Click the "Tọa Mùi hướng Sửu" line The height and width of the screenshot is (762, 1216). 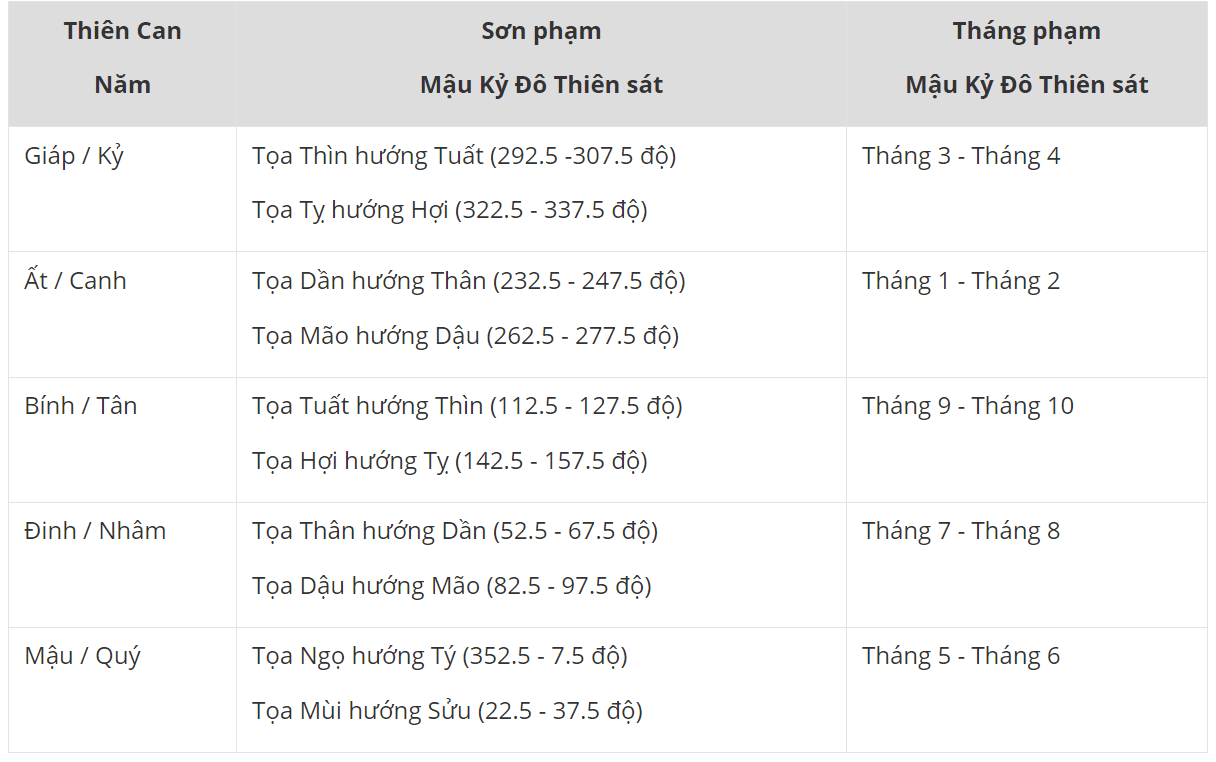(x=447, y=711)
